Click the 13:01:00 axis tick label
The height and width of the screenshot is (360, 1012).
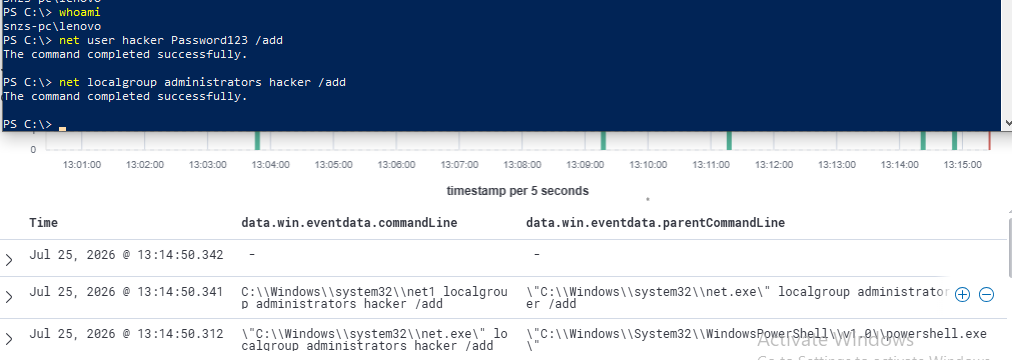82,165
